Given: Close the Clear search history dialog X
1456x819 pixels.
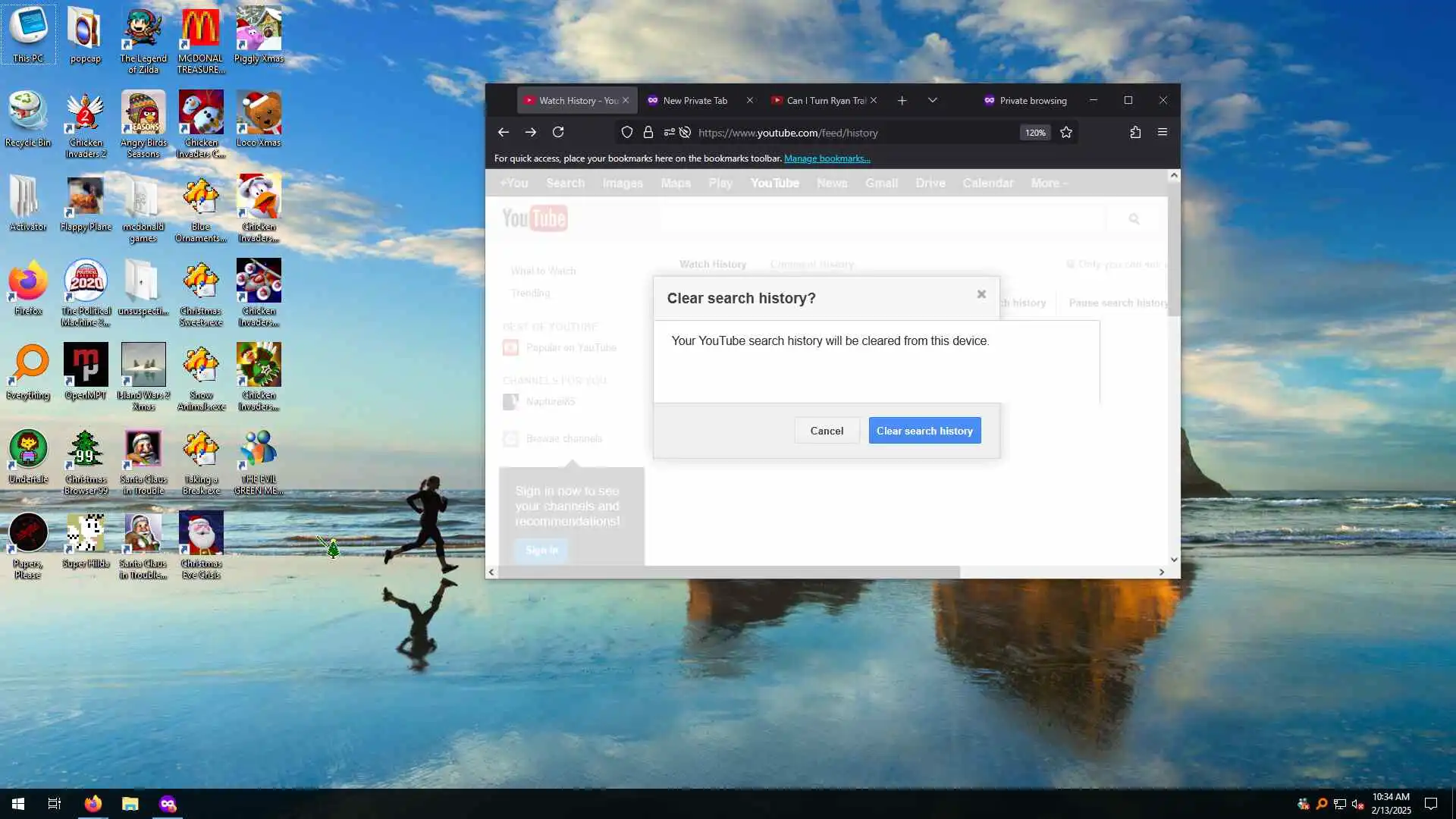Looking at the screenshot, I should pyautogui.click(x=981, y=294).
